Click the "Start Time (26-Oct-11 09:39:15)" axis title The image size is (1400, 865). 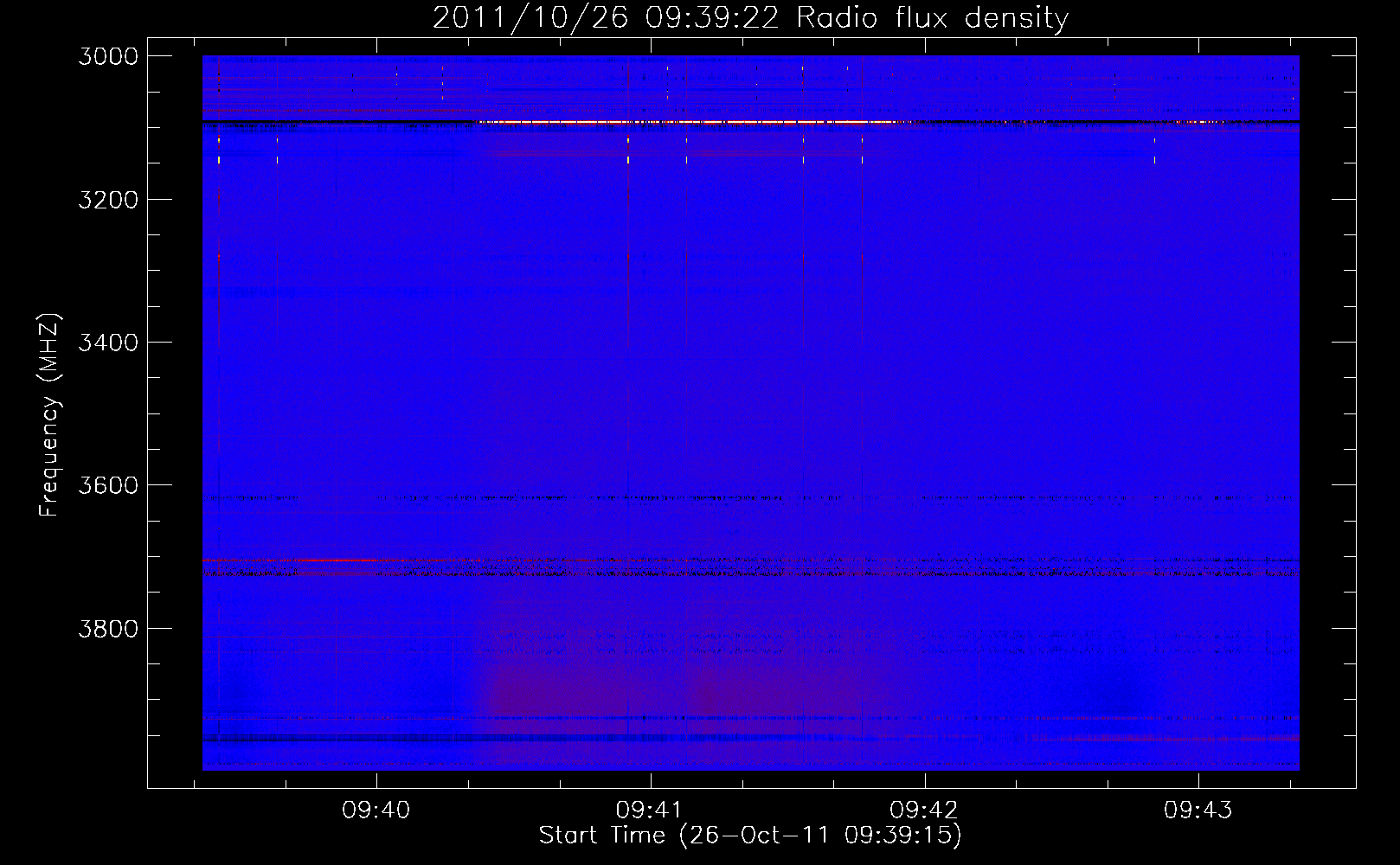pos(750,836)
